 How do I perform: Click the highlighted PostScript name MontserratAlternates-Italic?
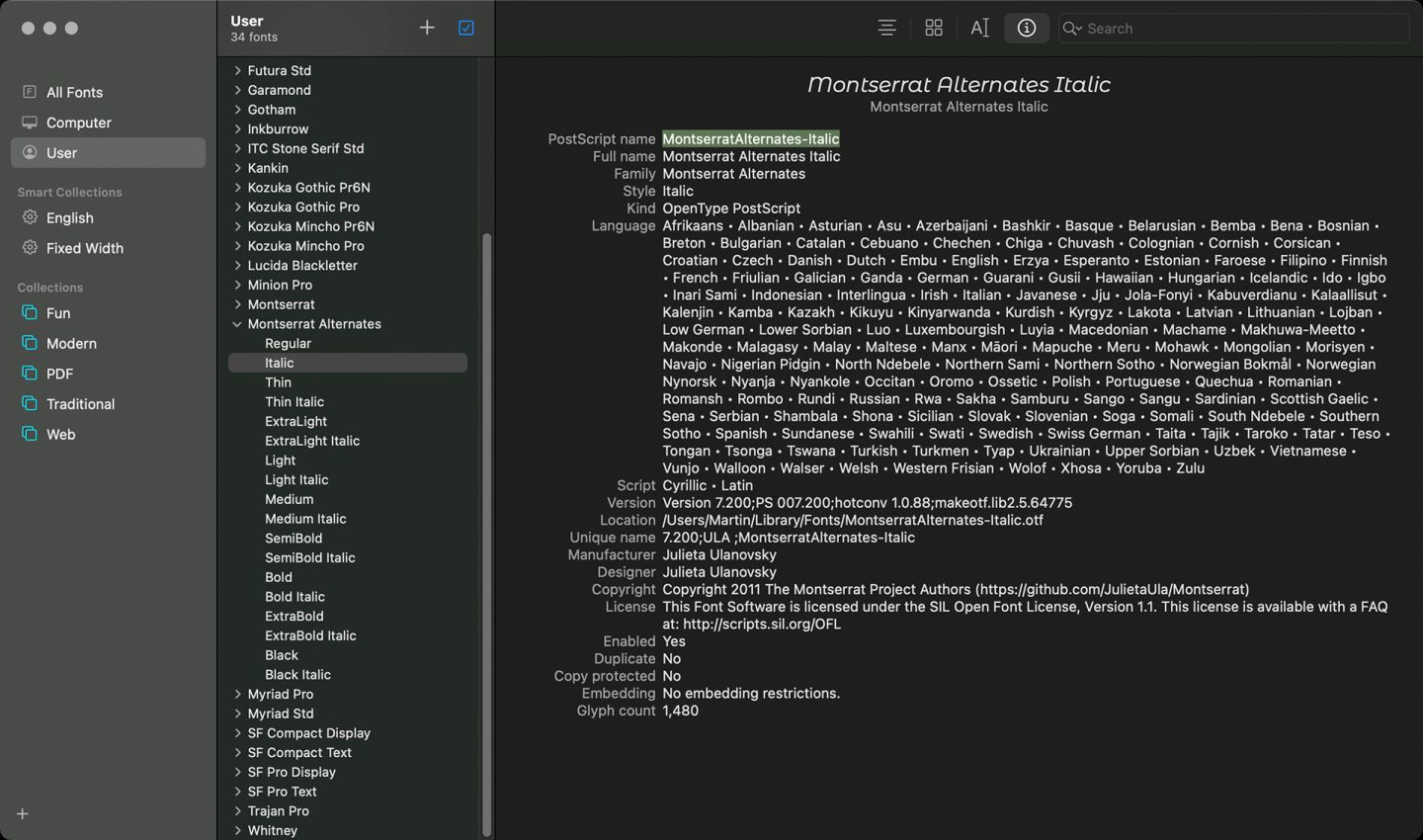(751, 138)
